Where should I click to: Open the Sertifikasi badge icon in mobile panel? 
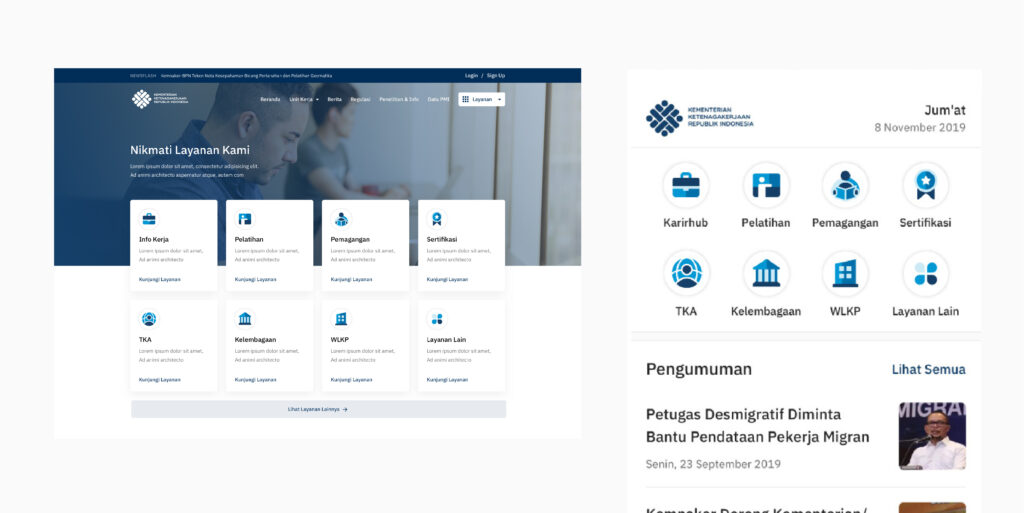pos(925,185)
